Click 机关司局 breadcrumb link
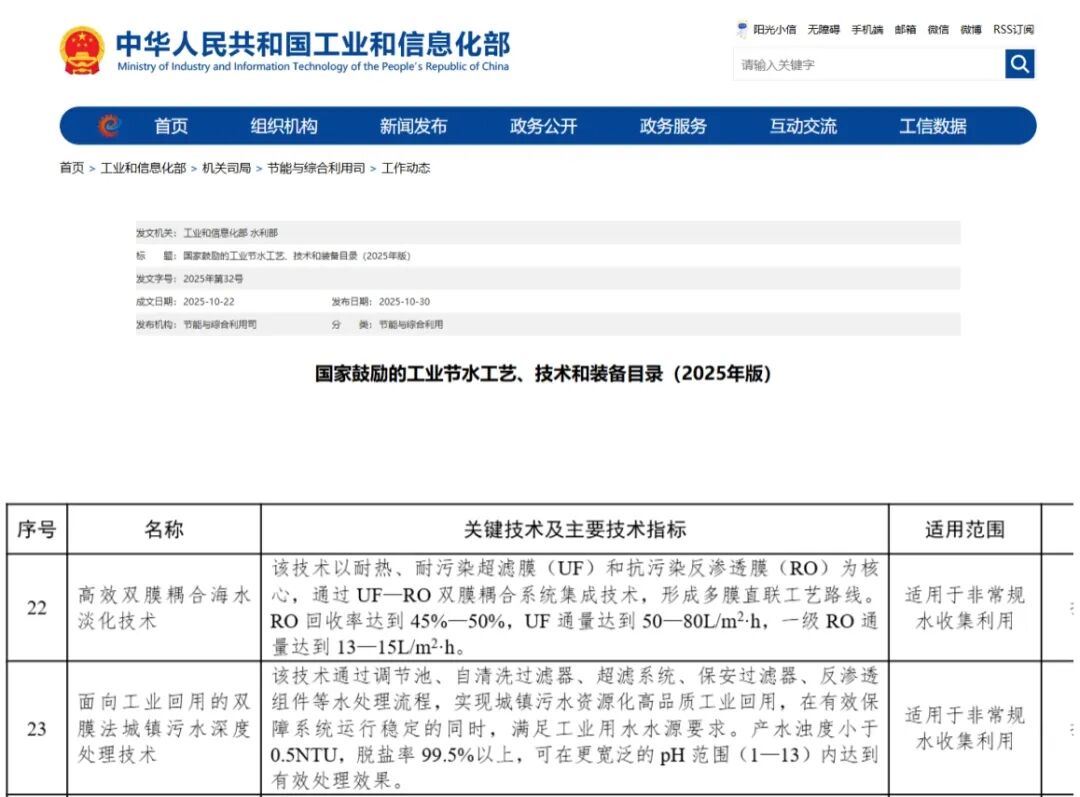 (x=227, y=168)
